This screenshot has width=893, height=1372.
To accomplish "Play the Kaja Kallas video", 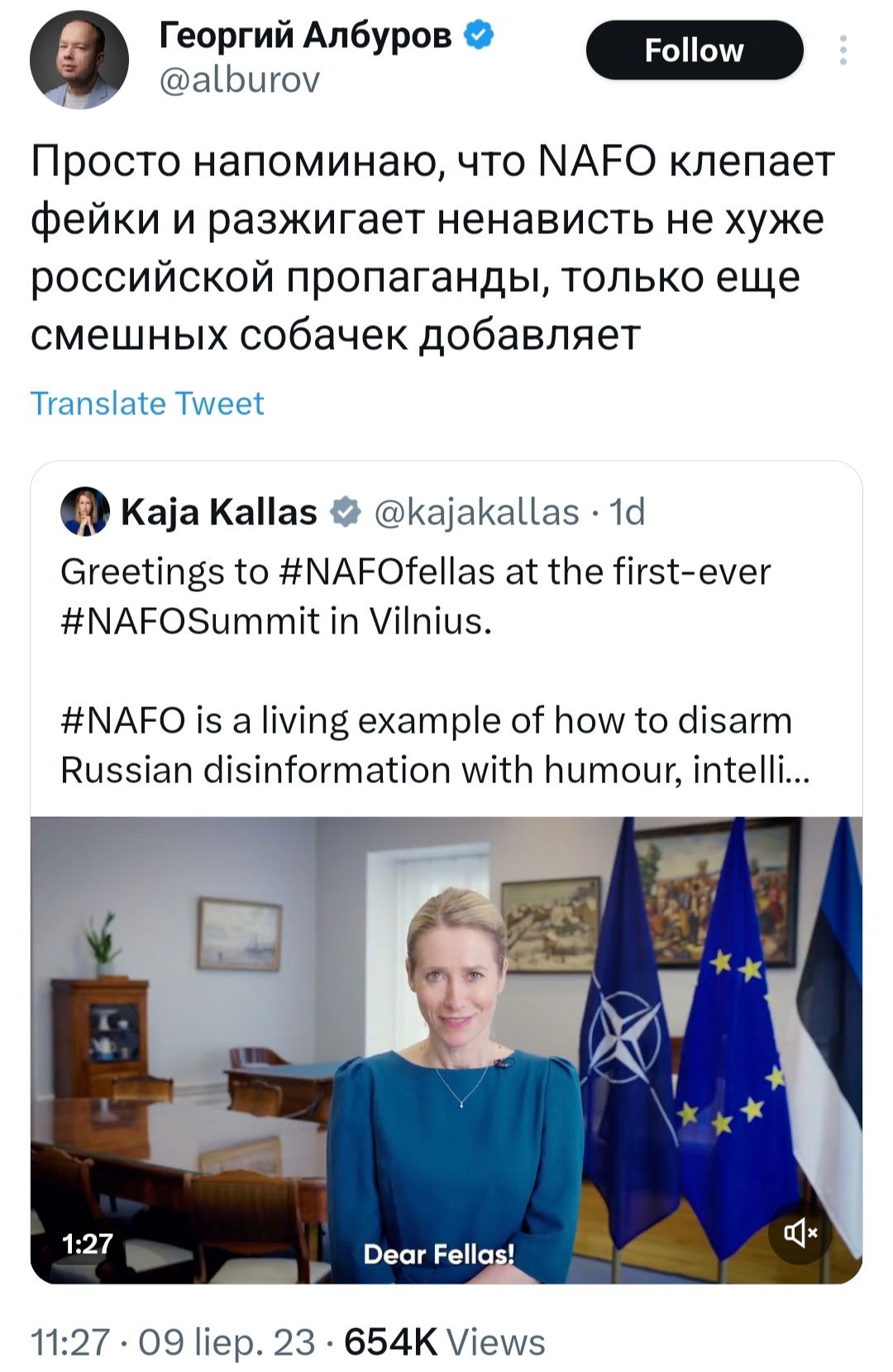I will click(446, 1050).
